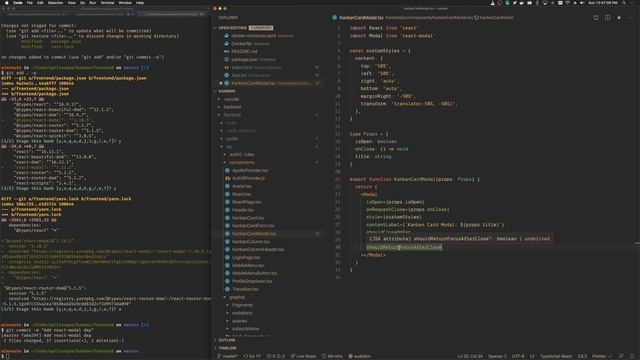Expand the backend folder
Image resolution: width=640 pixels, height=360 pixels.
232,107
